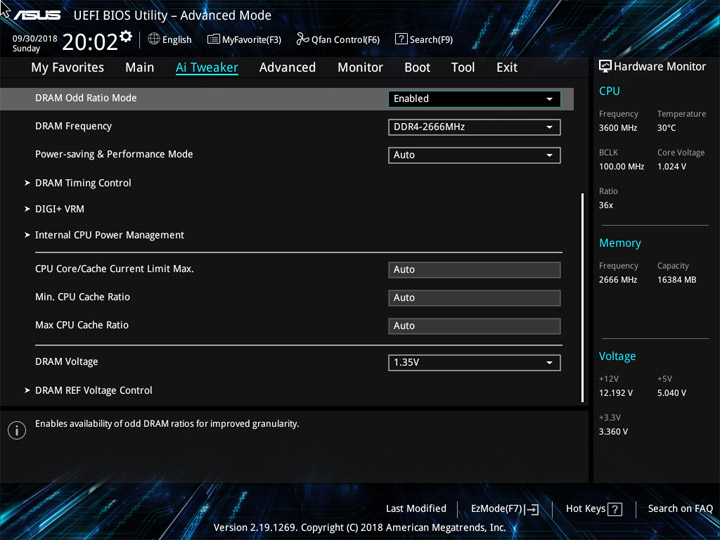Click +12V reading 12.192 V

tap(616, 393)
